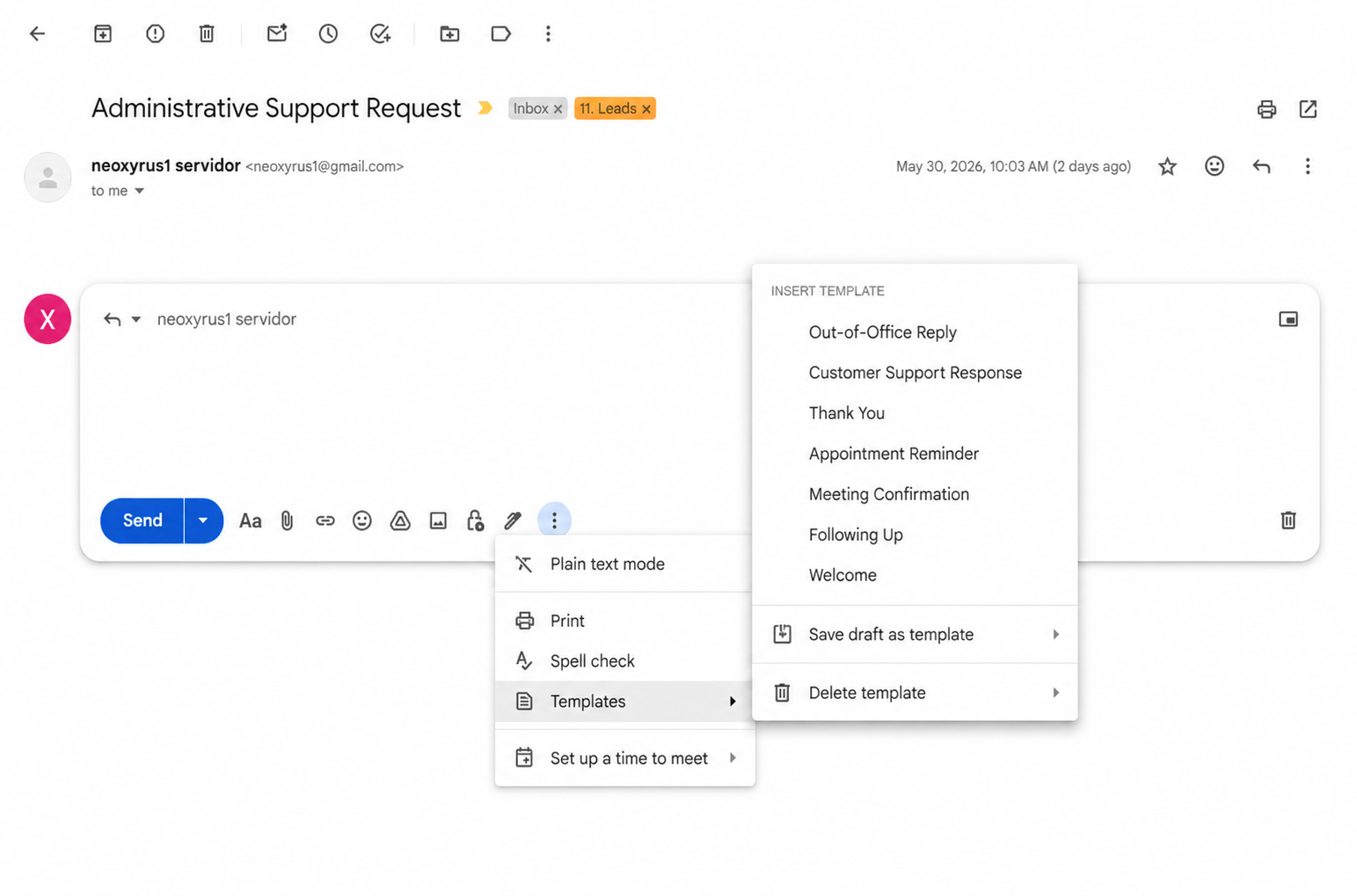Expand Delete template submenu
The height and width of the screenshot is (896, 1357).
[915, 693]
